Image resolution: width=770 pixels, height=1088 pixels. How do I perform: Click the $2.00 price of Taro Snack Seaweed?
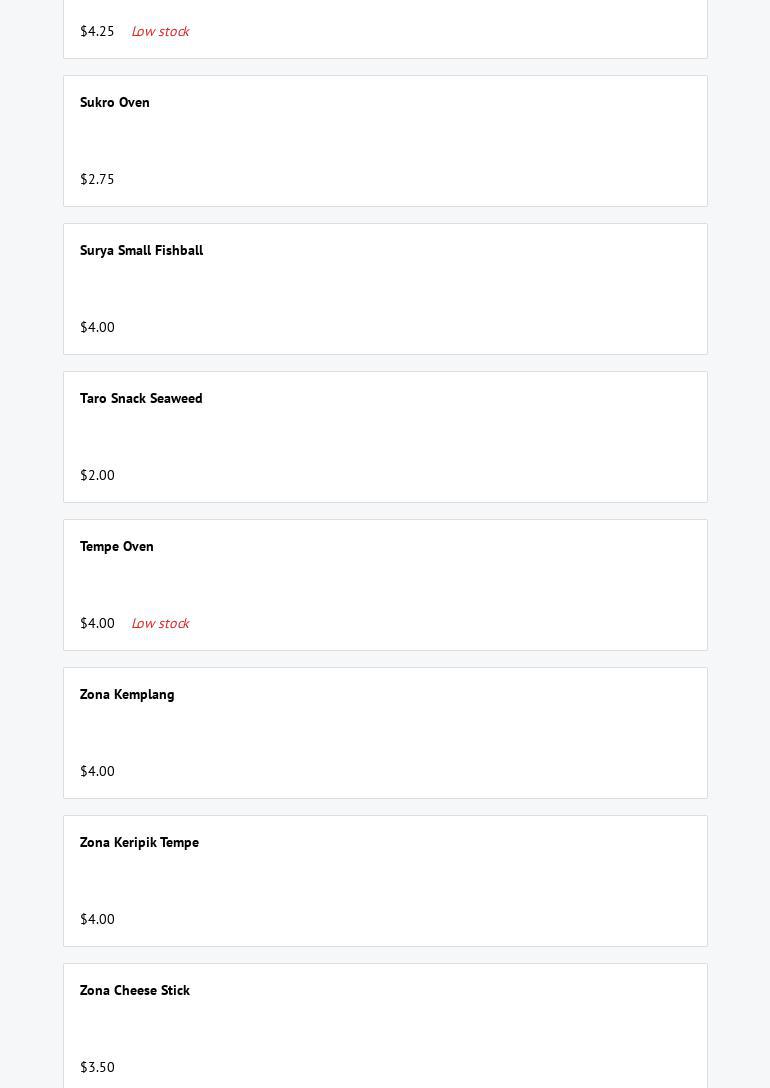pos(97,475)
